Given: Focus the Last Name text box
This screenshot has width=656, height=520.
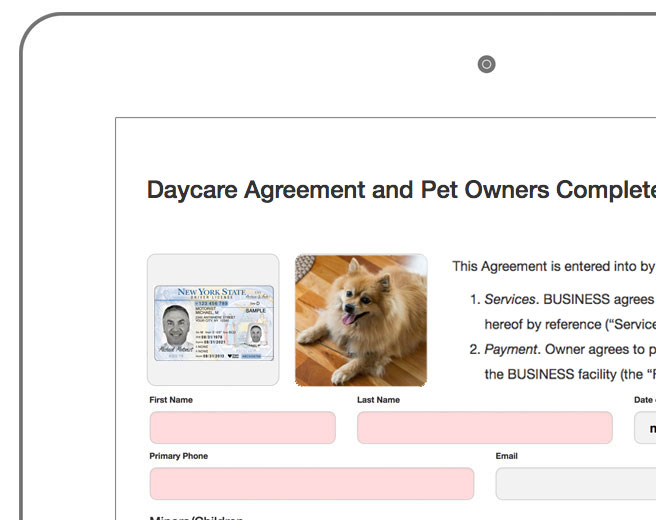Looking at the screenshot, I should (484, 427).
